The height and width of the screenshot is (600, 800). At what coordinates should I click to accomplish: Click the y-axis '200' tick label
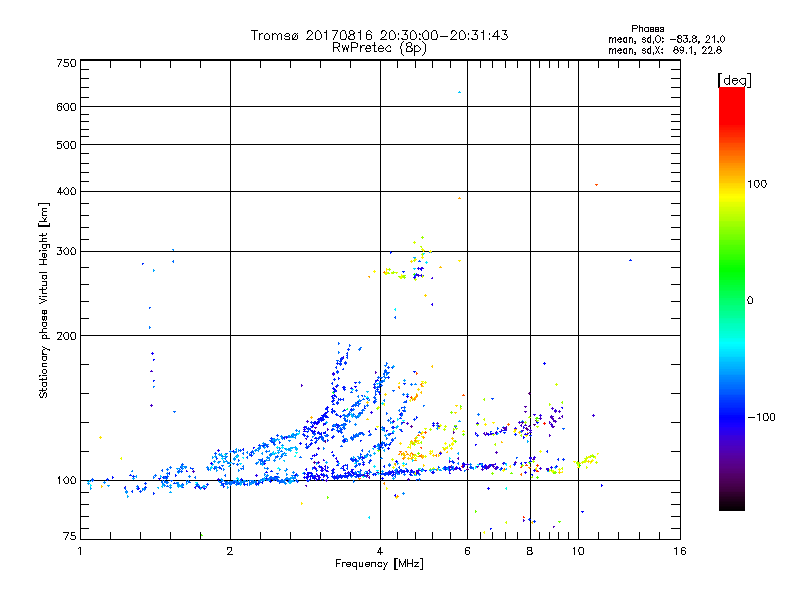click(66, 336)
